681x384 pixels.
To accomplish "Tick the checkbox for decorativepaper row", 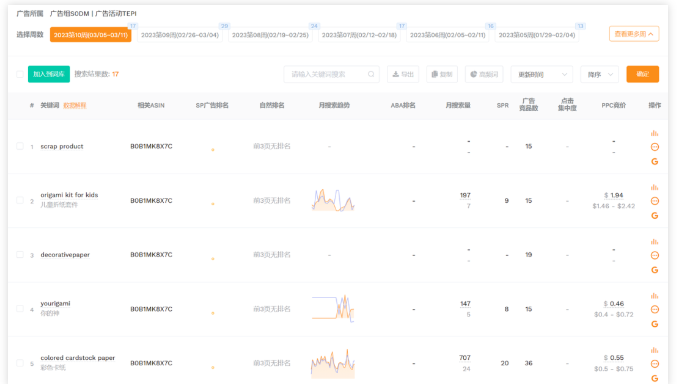I will click(20, 255).
